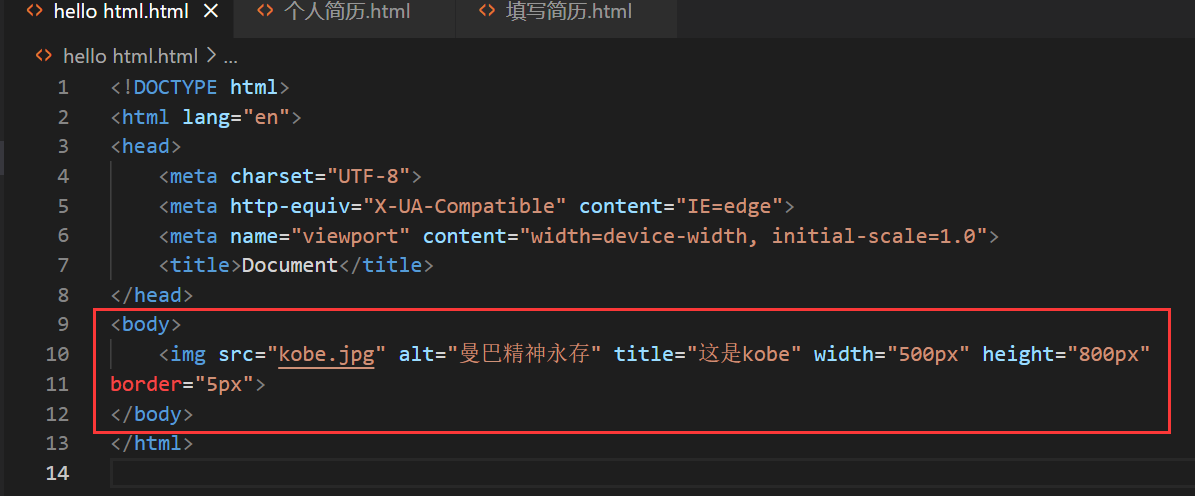Click the alt text "曼巴精神永存"

(525, 354)
